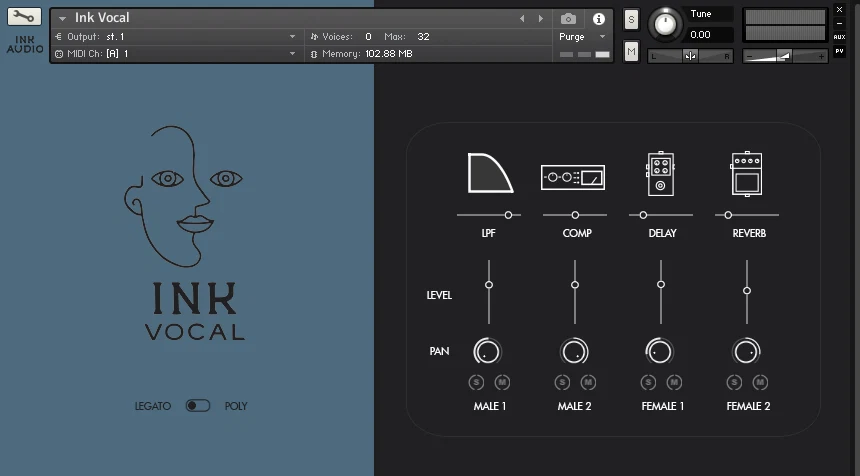Screen dimensions: 860x476
Task: Click the Memory 102.88 MB readout
Action: 389,54
